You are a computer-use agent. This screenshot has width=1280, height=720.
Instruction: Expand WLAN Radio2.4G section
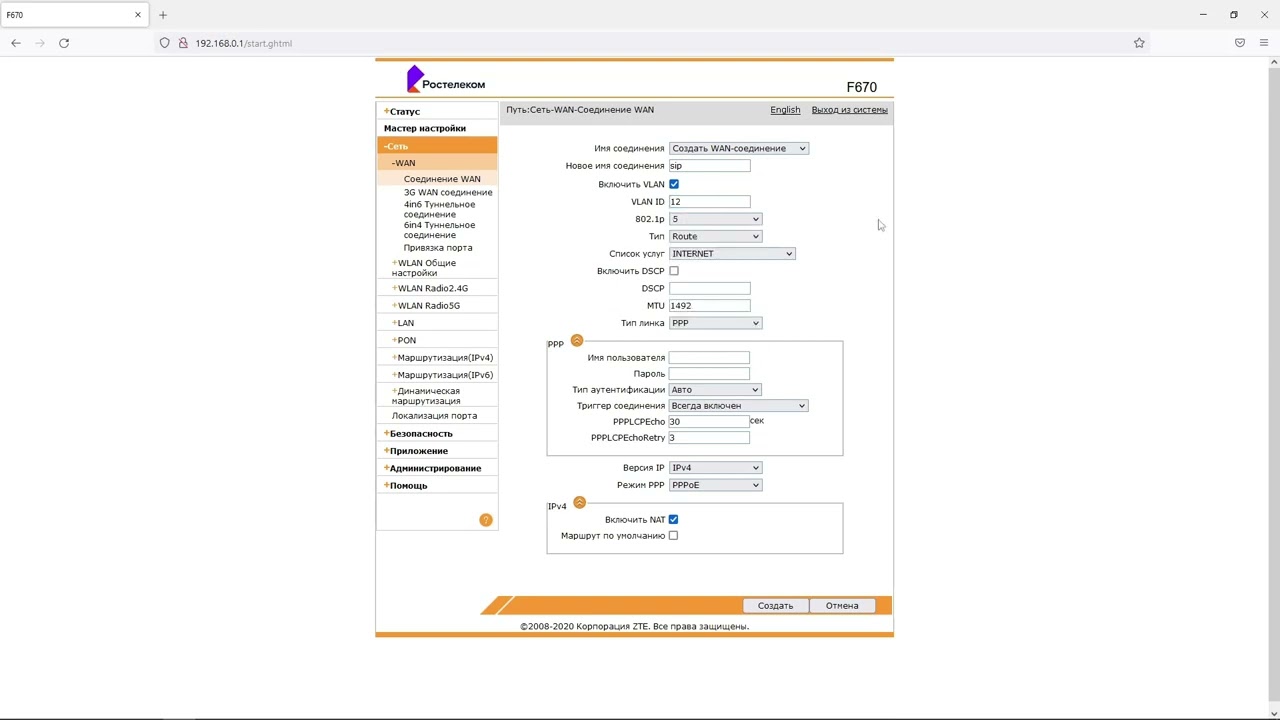430,289
